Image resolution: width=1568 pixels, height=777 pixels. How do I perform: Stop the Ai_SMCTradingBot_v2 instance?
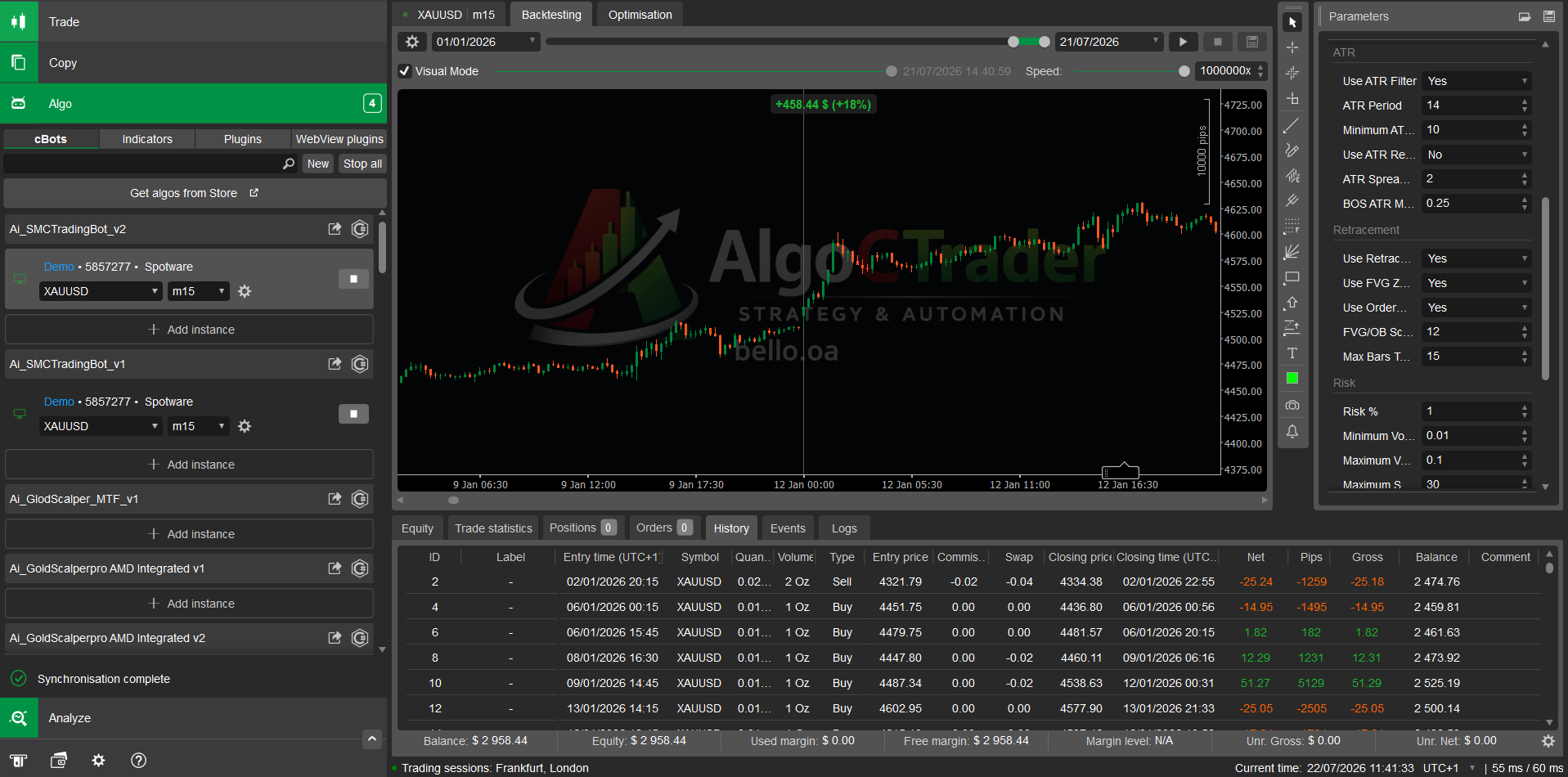(353, 279)
